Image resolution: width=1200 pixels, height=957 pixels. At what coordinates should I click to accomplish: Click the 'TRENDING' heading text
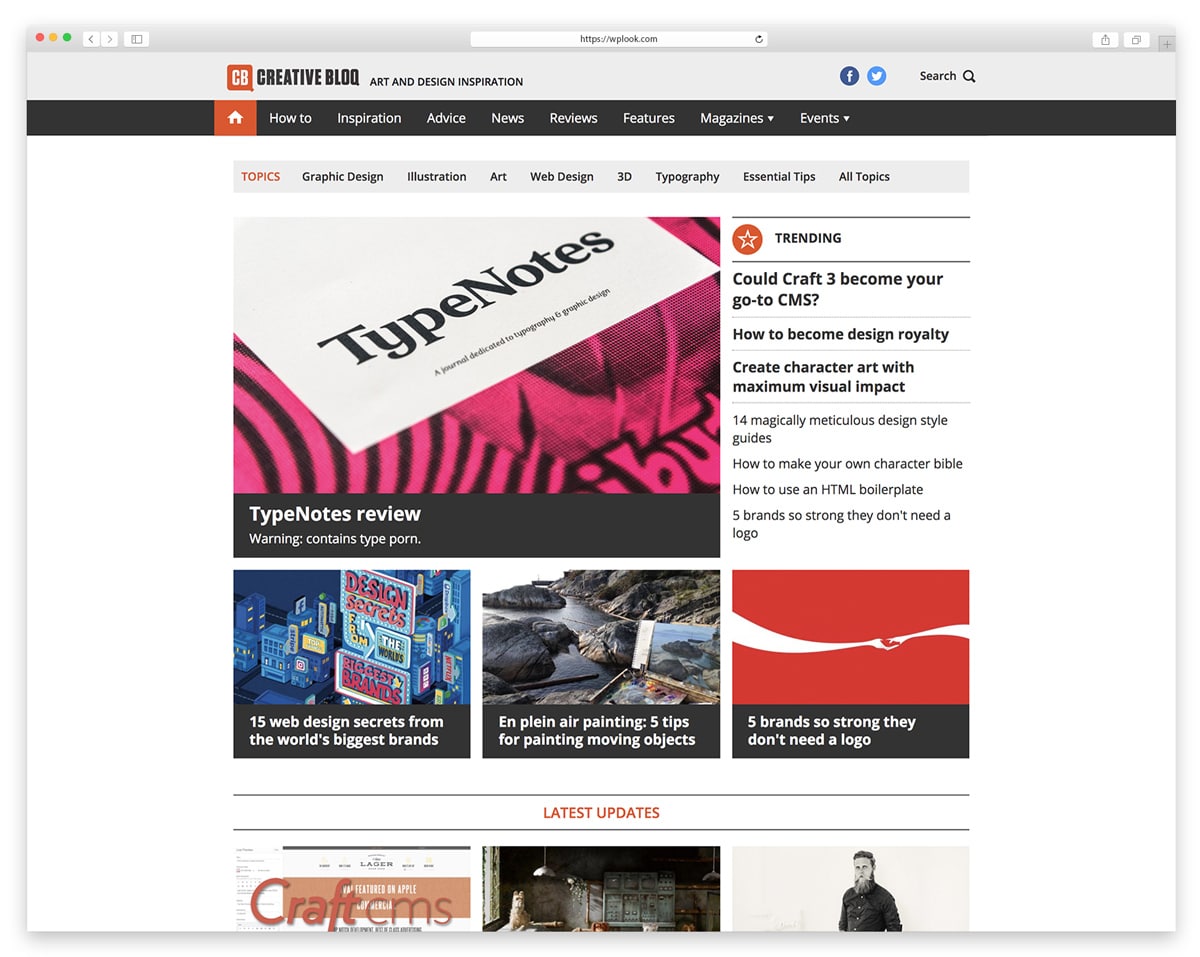pyautogui.click(x=808, y=238)
